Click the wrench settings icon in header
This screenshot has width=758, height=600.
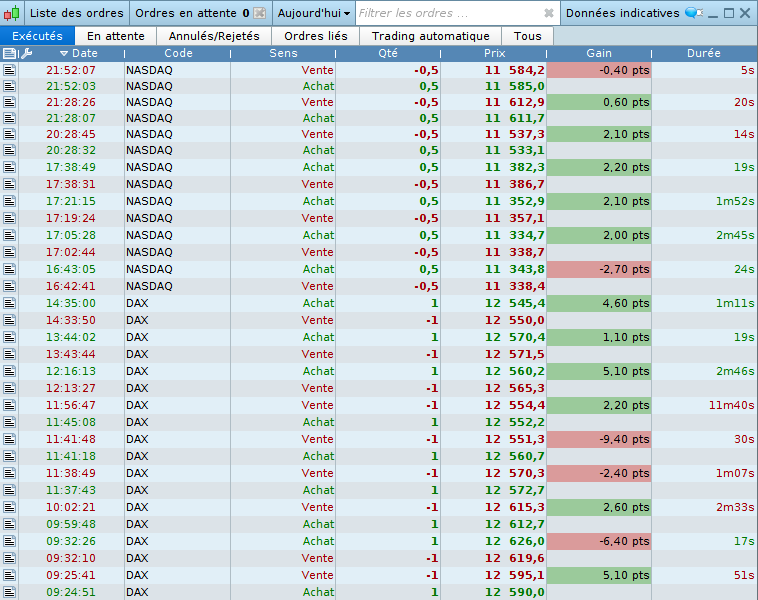[x=27, y=53]
